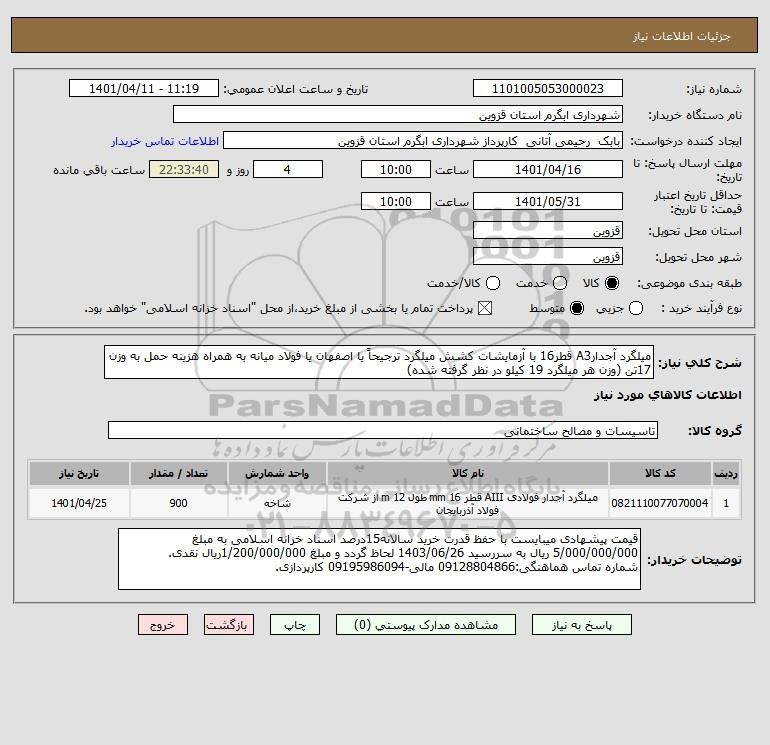
Task: Click the response deadline date 1401/04/16
Action: tap(548, 169)
